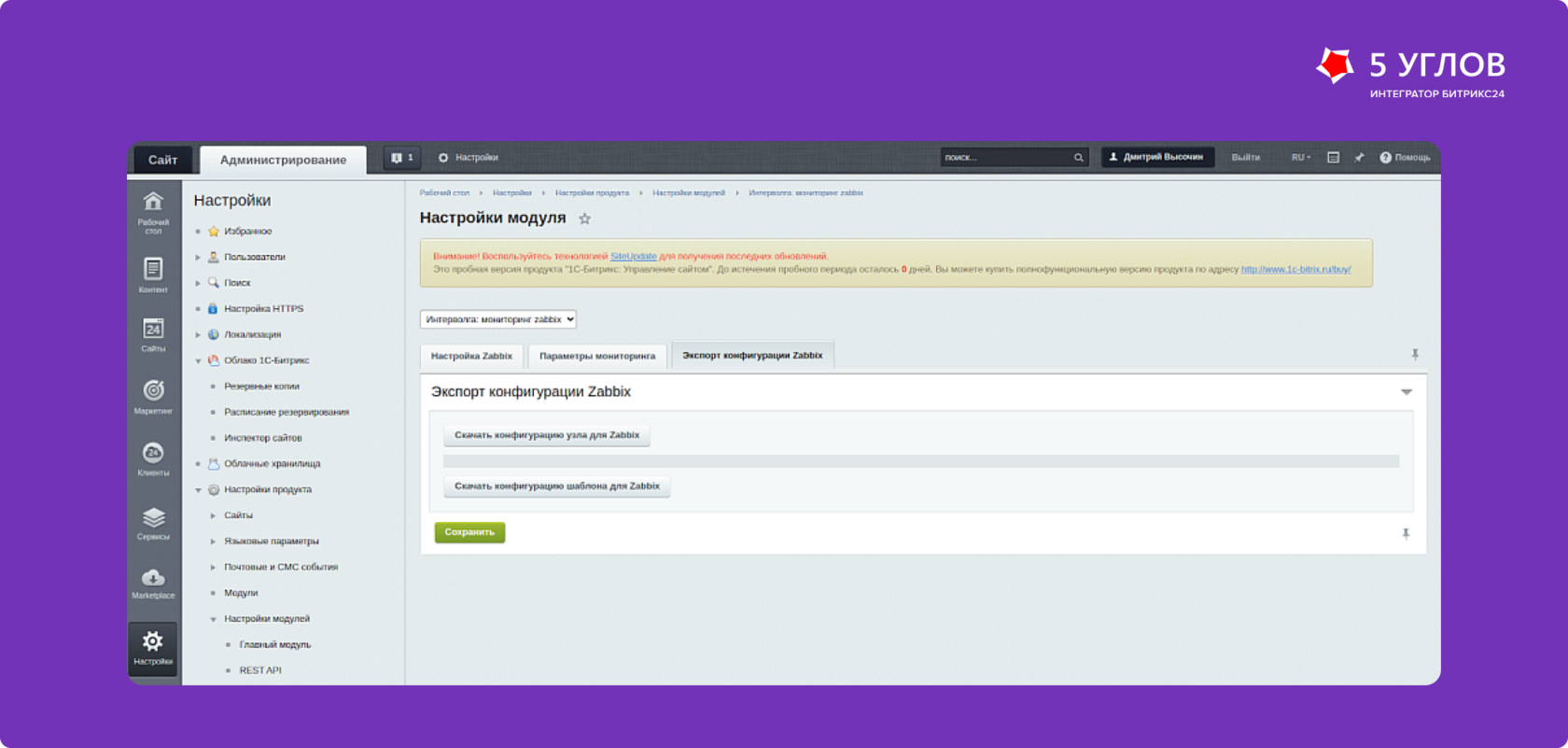Open the panel layout icon beside RU
This screenshot has height=748, width=1568.
1333,158
